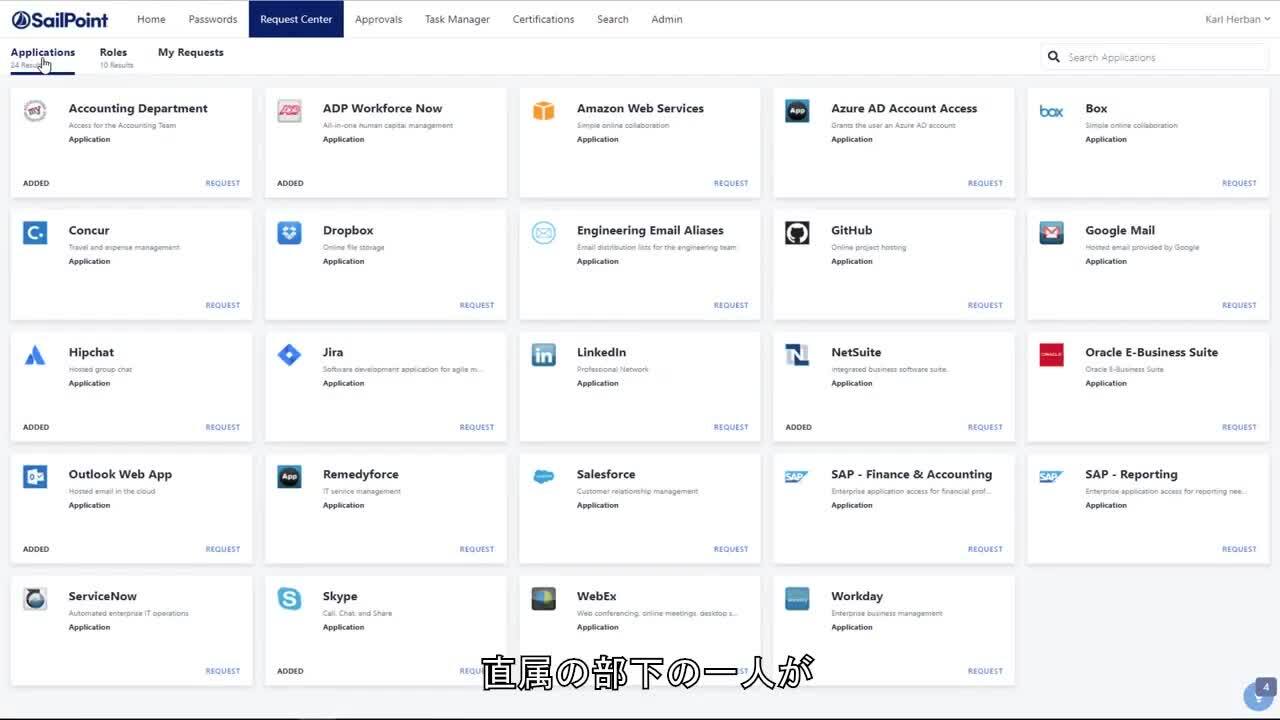Click the SAP Finance & Accounting icon
The image size is (1280, 720).
click(x=797, y=477)
